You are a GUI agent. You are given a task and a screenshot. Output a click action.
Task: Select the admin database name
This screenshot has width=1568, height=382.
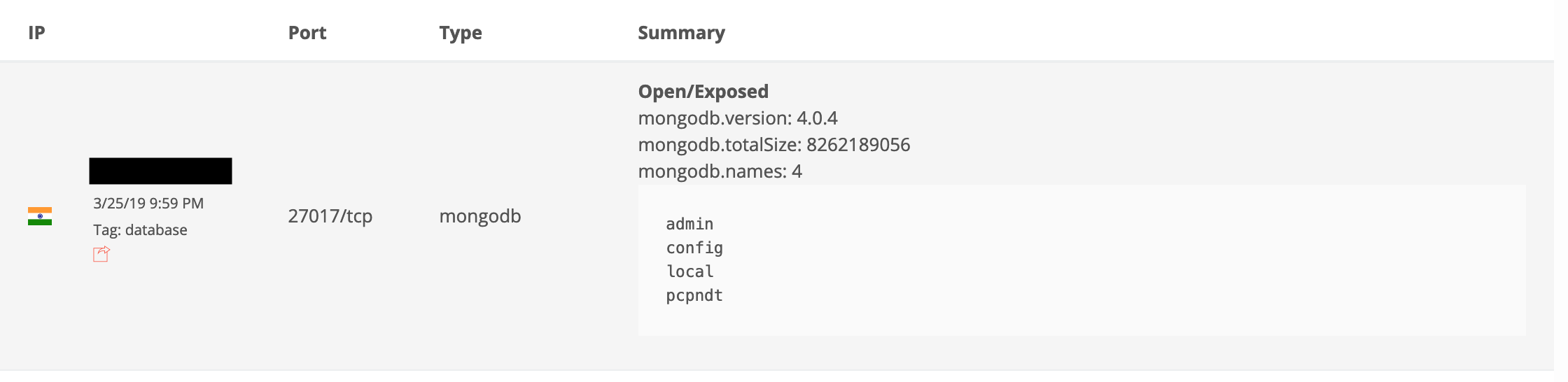[689, 224]
